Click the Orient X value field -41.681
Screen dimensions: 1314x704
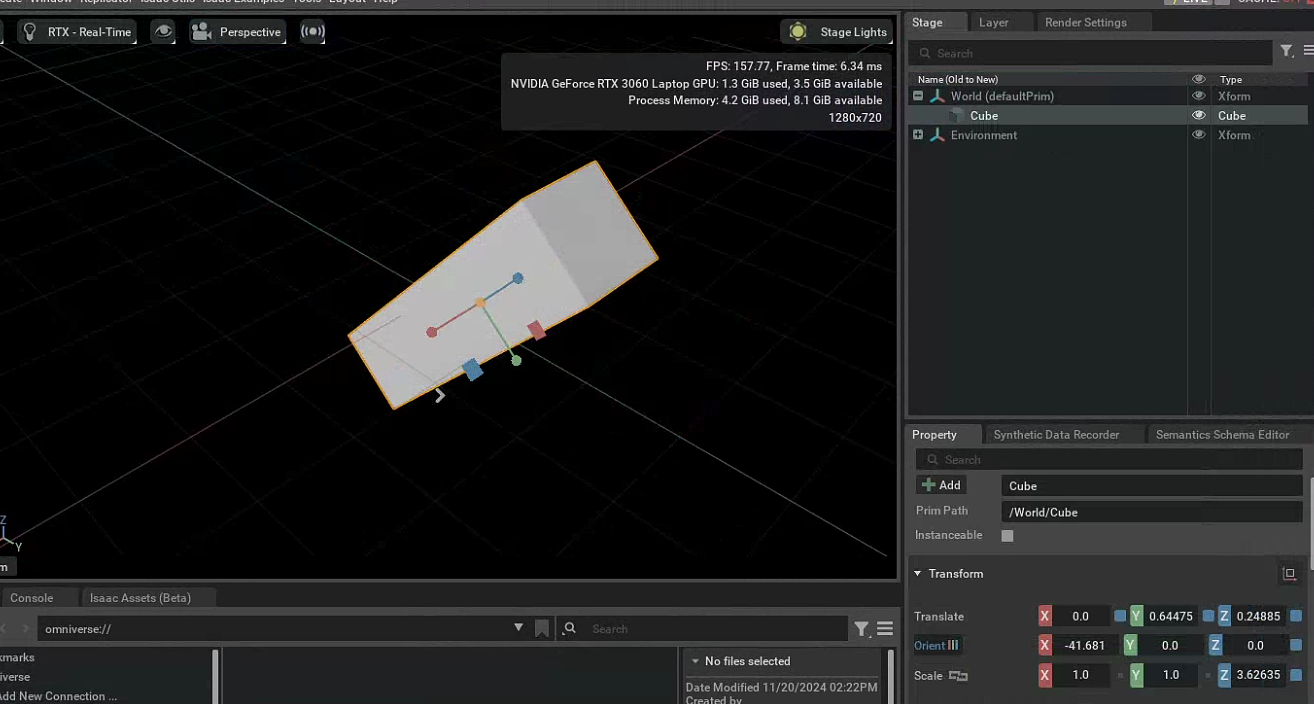(x=1084, y=646)
